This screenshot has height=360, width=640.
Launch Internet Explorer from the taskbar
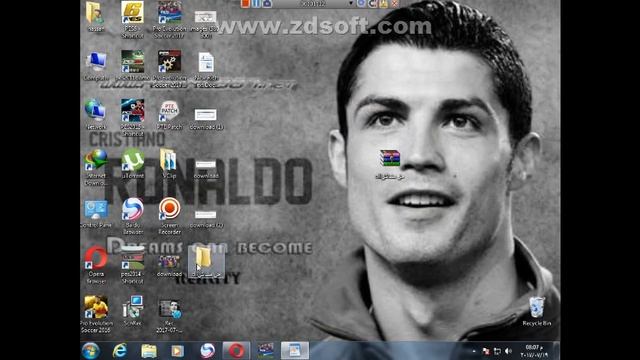point(120,351)
